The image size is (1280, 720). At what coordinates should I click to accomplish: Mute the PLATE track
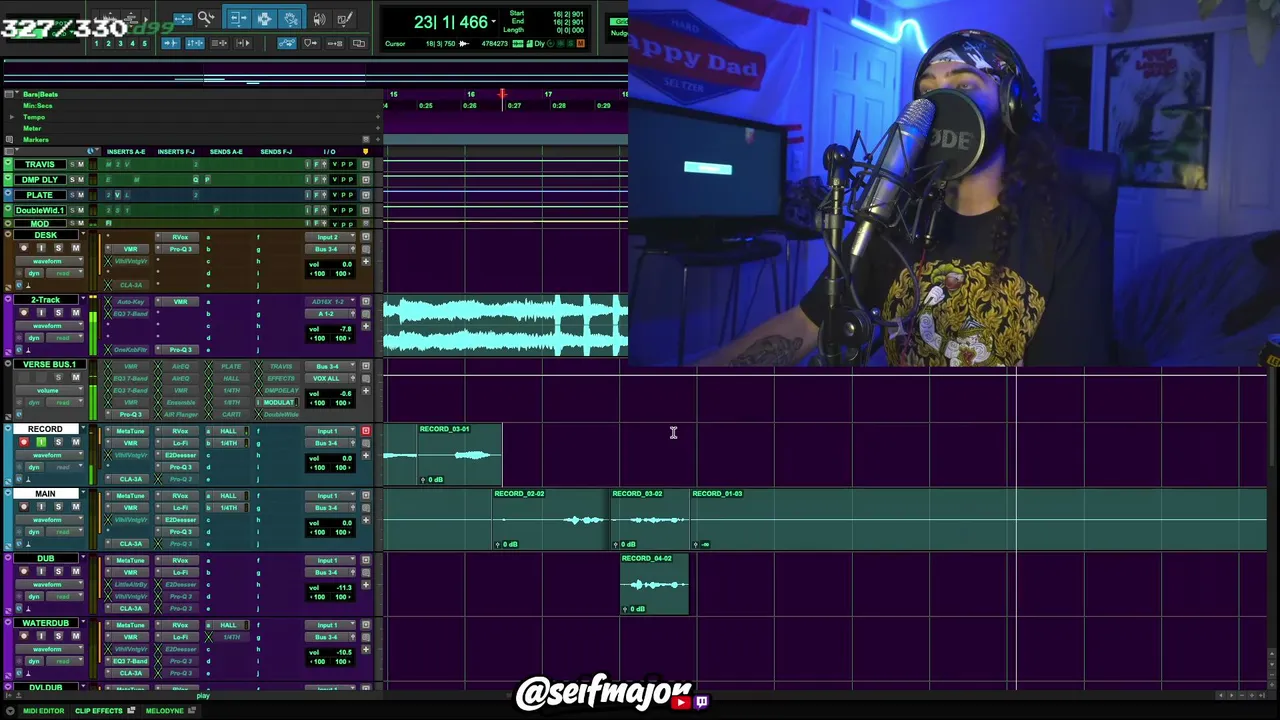(81, 195)
